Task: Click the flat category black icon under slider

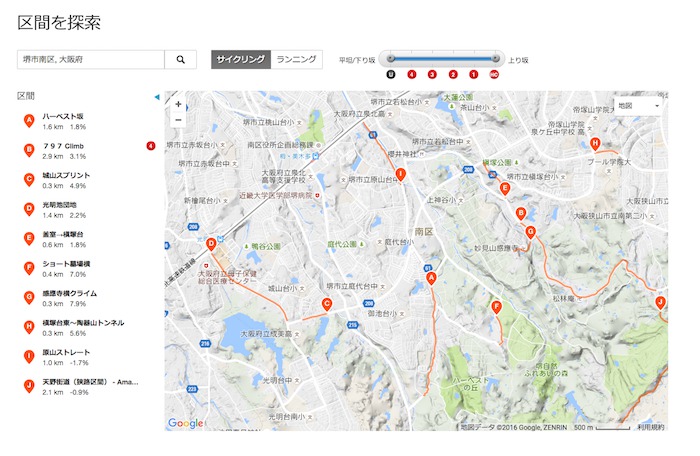Action: pyautogui.click(x=391, y=75)
